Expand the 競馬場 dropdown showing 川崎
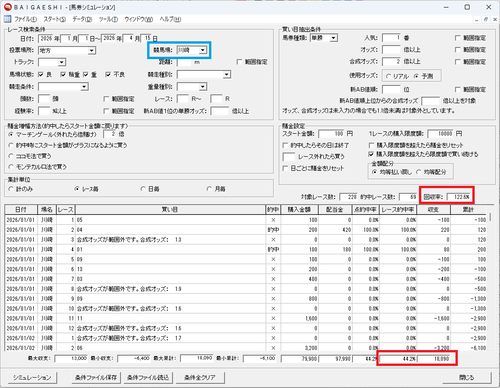 [203, 50]
